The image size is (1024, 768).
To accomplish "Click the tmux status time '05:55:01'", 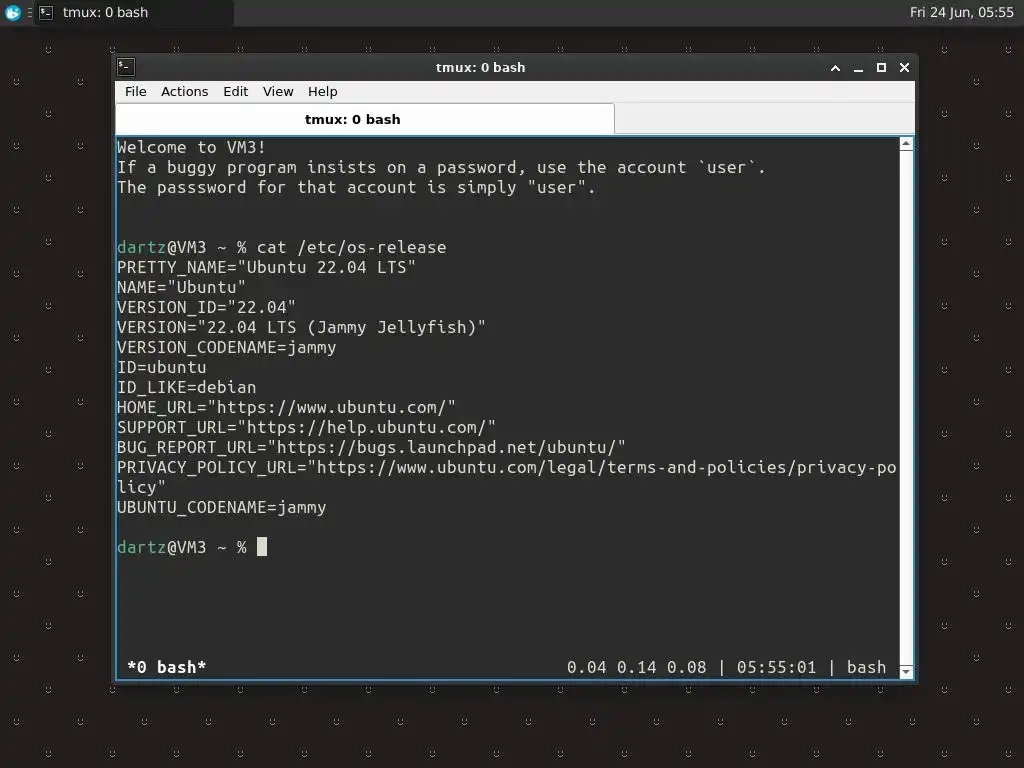I will click(x=776, y=667).
